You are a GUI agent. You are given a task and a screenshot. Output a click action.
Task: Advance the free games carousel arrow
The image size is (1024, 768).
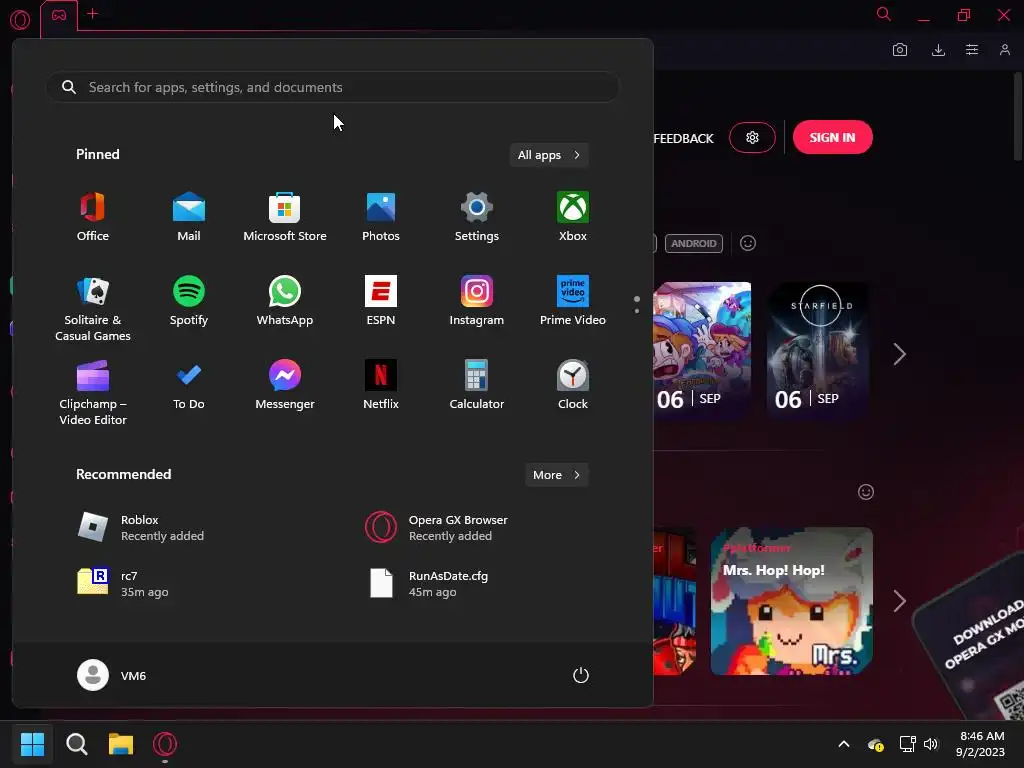coord(899,601)
